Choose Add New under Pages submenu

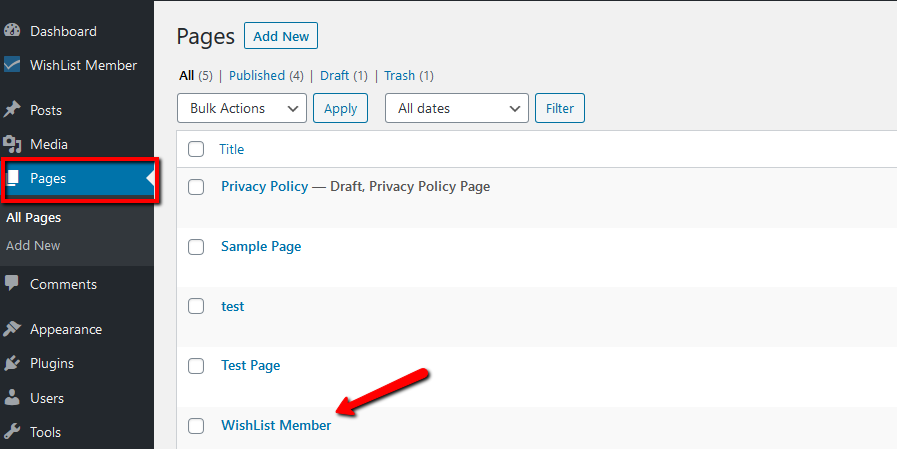click(x=33, y=245)
